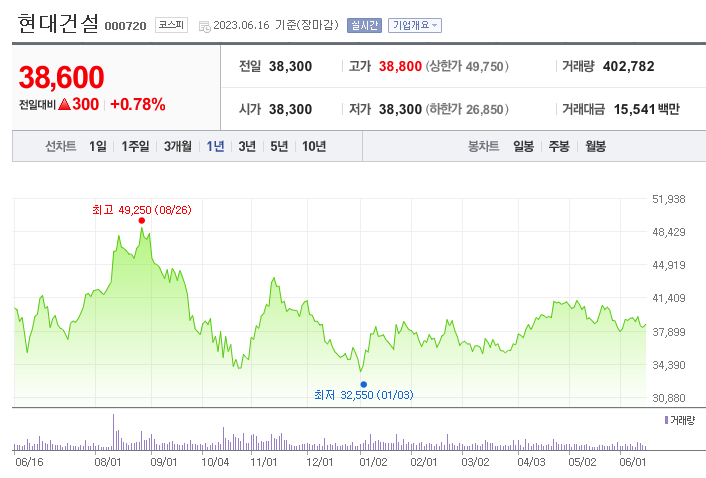Switch to 월봉 candlestick chart

[x=595, y=146]
